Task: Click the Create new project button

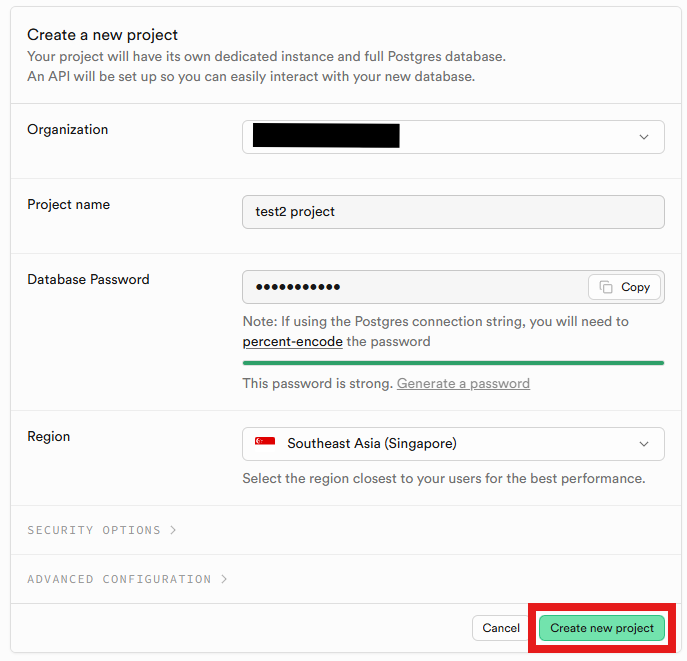Action: pyautogui.click(x=602, y=628)
